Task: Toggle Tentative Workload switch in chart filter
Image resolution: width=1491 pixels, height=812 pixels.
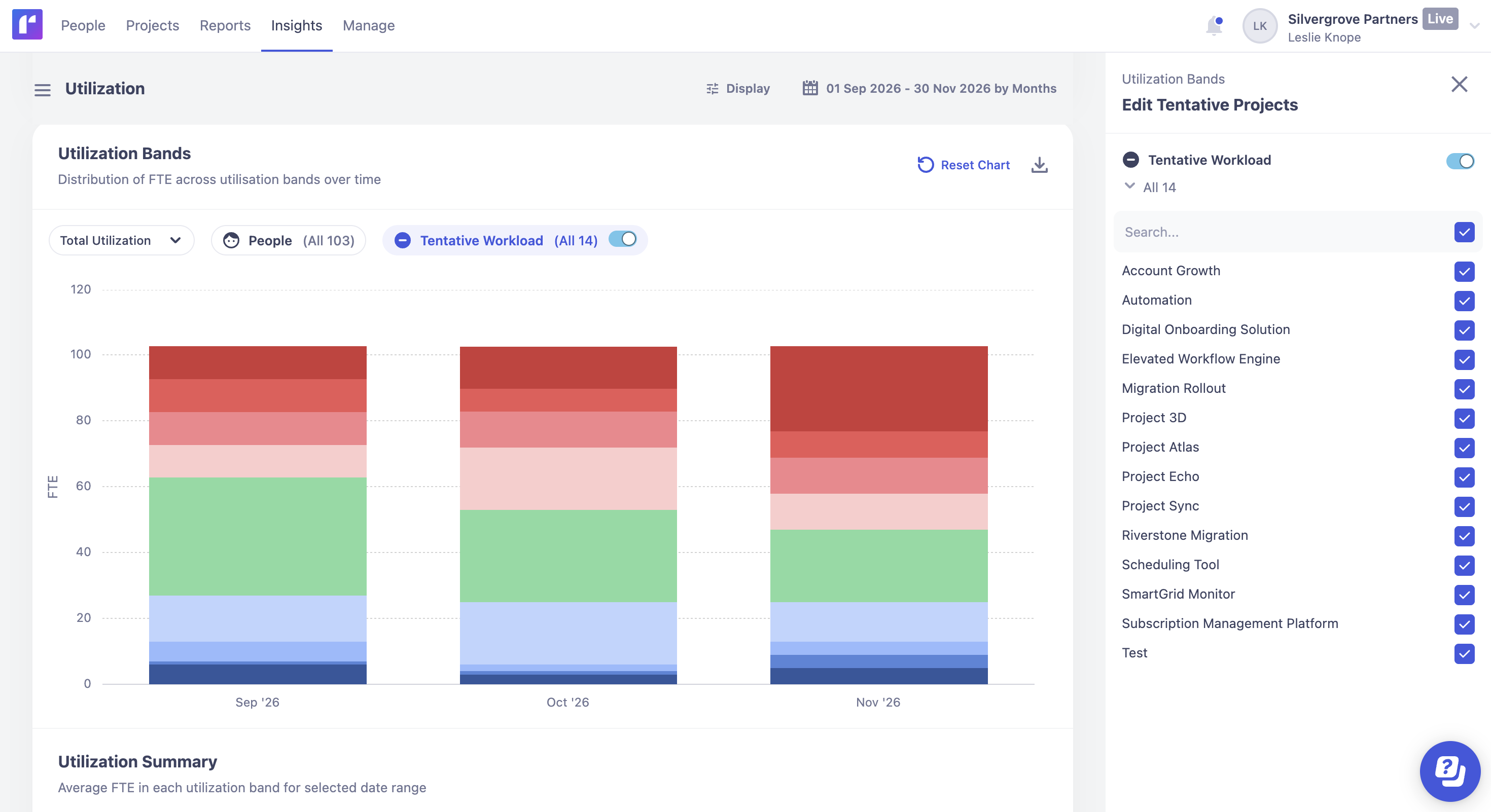Action: (x=623, y=239)
